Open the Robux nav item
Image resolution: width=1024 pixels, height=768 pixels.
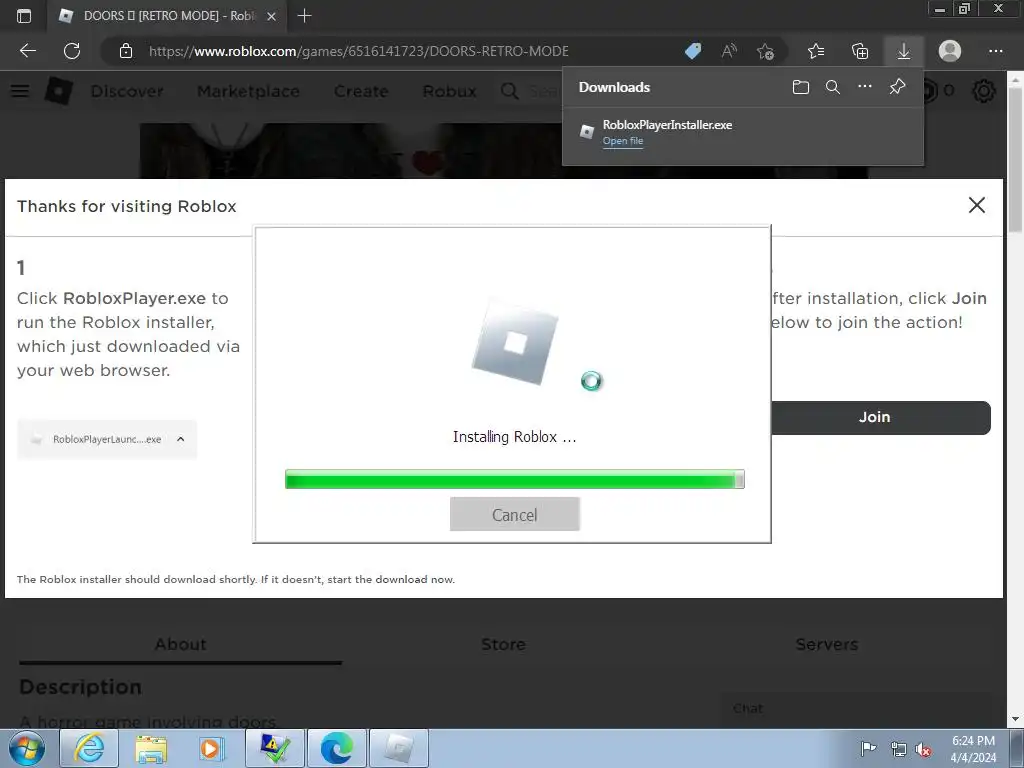click(449, 91)
